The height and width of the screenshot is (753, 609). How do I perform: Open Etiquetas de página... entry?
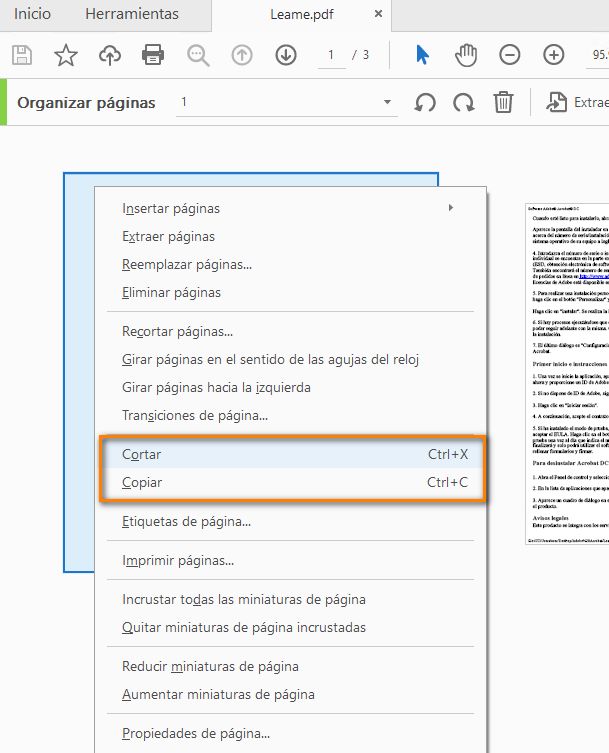click(x=291, y=522)
